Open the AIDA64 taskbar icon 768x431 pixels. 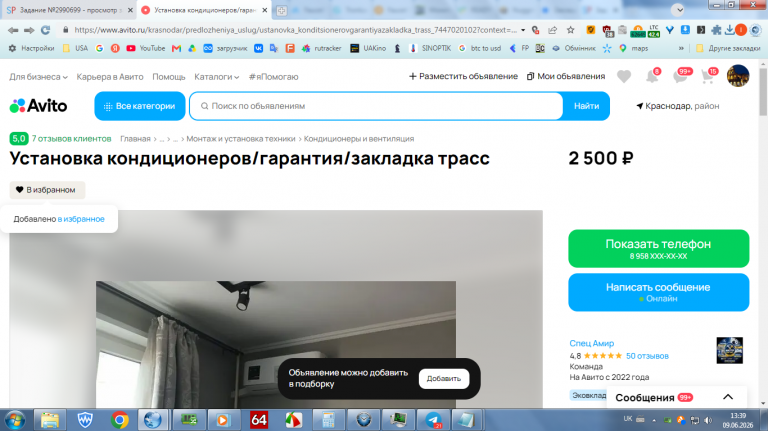(x=259, y=420)
